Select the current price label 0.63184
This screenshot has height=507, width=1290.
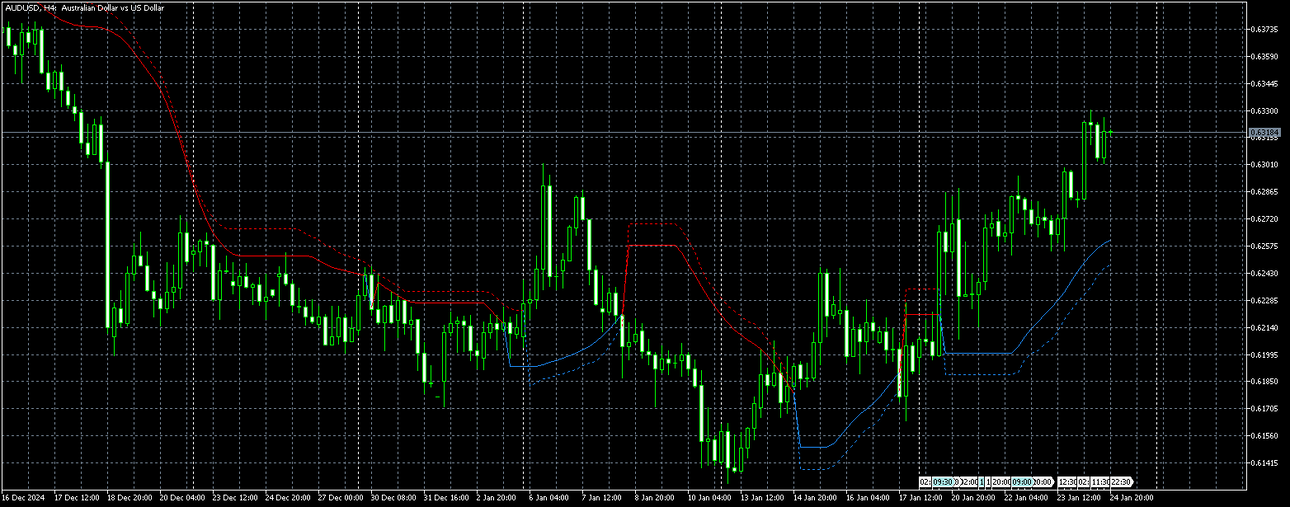point(1265,132)
